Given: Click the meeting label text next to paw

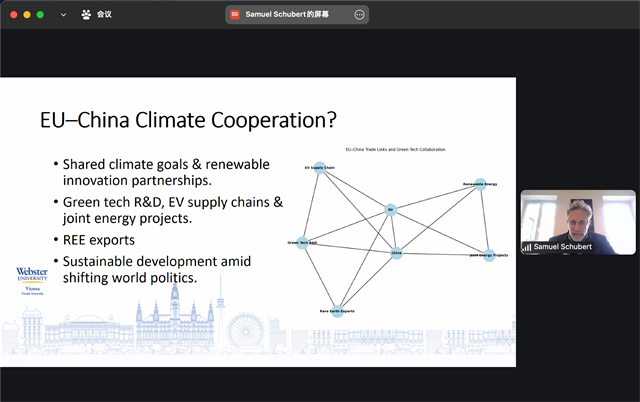Looking at the screenshot, I should click(104, 15).
